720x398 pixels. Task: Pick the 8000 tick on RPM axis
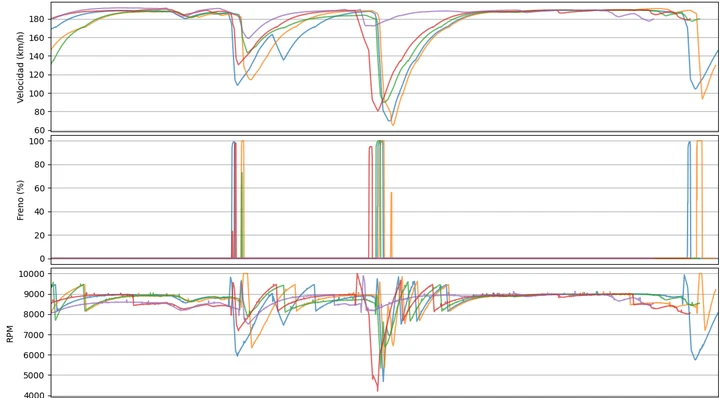pos(35,314)
